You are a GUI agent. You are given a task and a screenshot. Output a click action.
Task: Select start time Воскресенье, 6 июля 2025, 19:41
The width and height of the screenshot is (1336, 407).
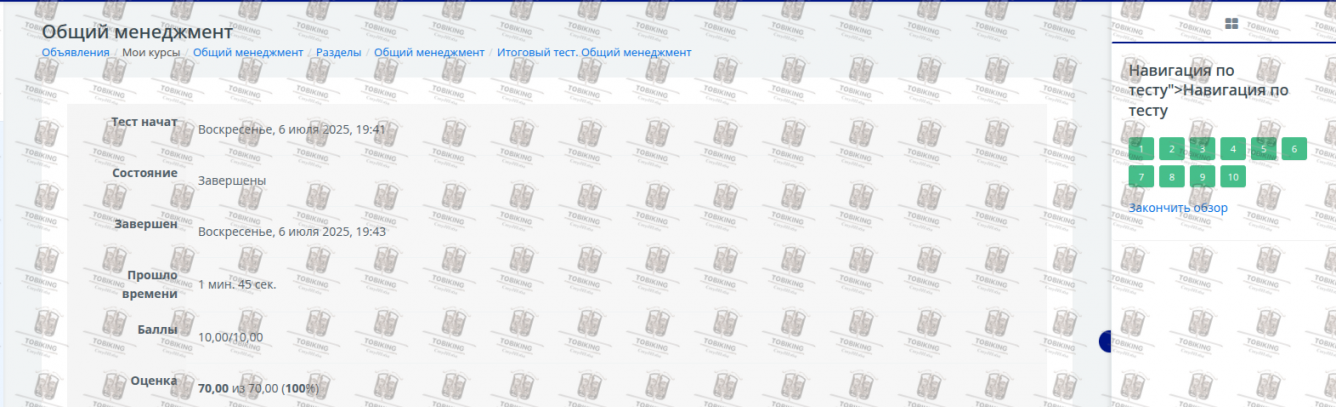point(292,129)
